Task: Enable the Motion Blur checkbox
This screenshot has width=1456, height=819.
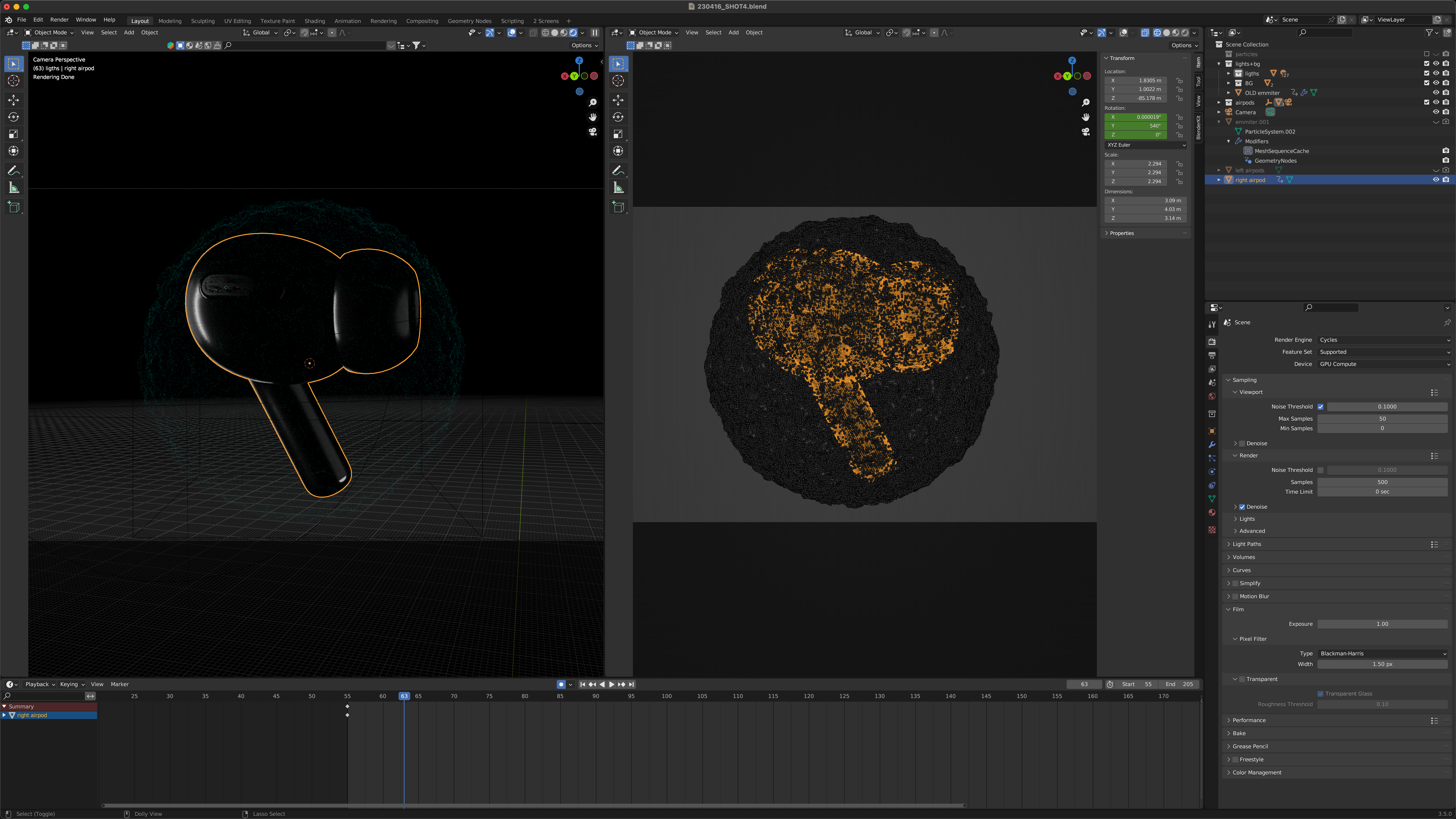Action: (1235, 596)
